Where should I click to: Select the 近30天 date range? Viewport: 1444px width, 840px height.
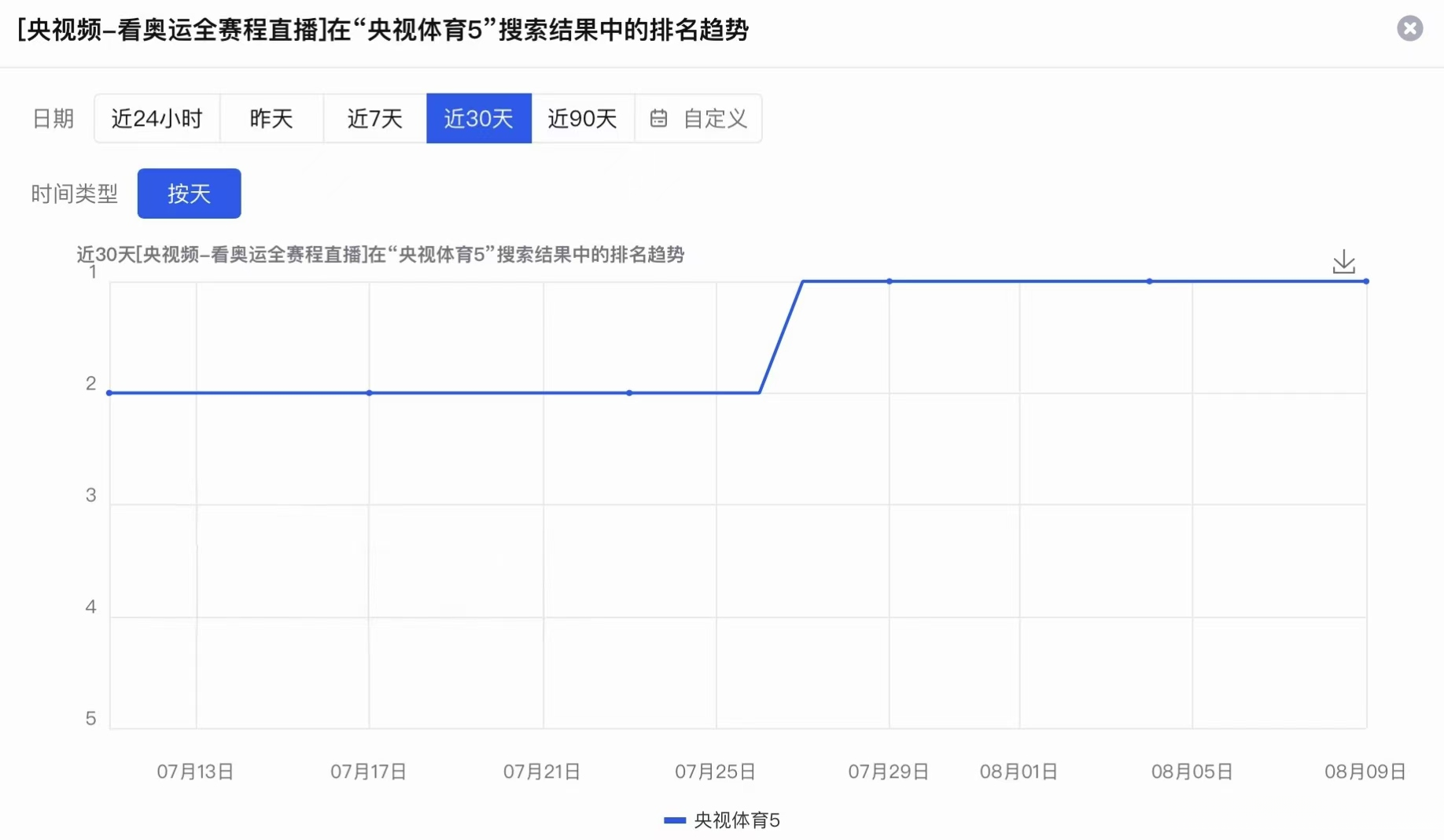coord(479,118)
